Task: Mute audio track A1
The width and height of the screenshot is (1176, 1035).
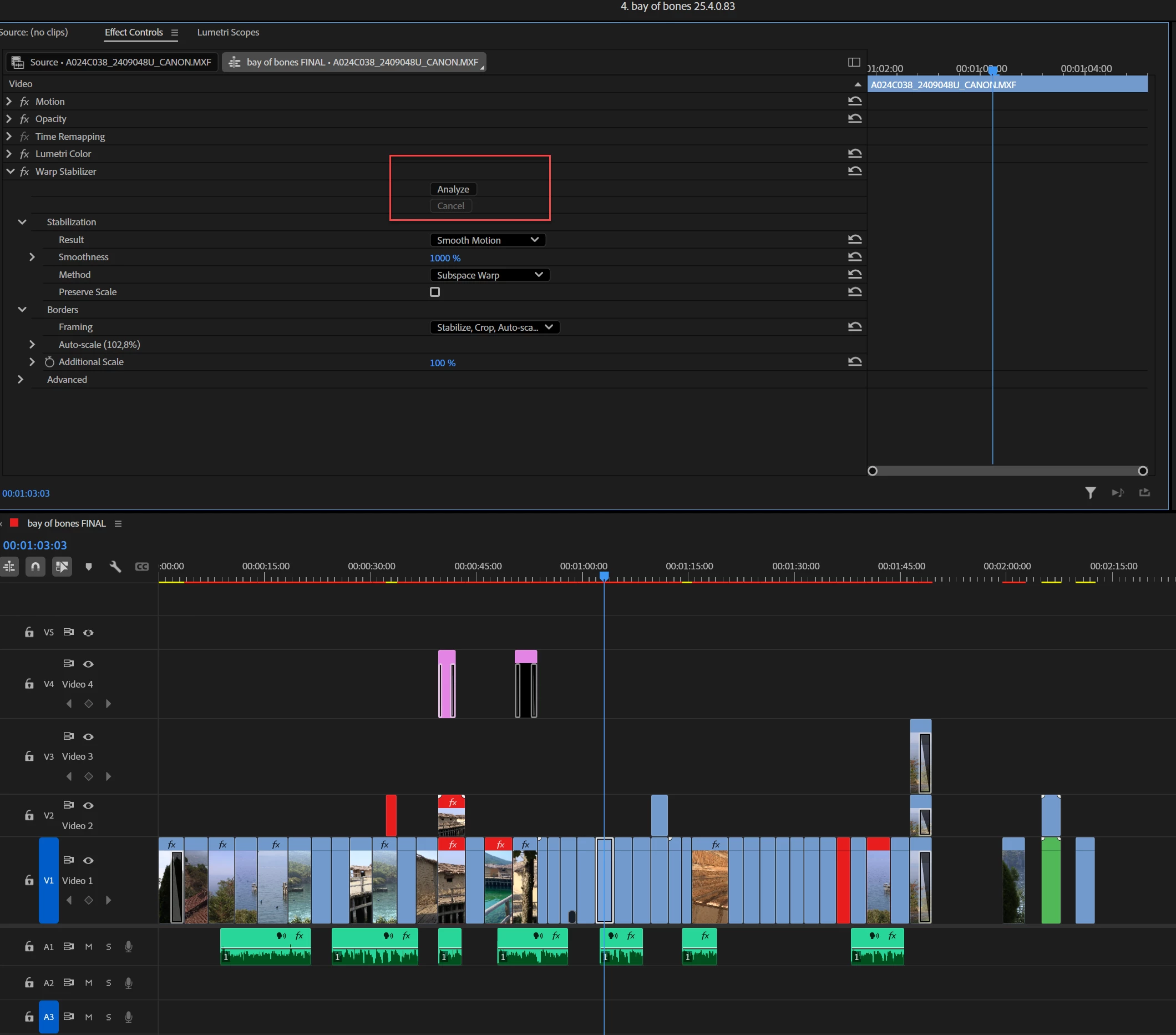Action: pos(89,946)
